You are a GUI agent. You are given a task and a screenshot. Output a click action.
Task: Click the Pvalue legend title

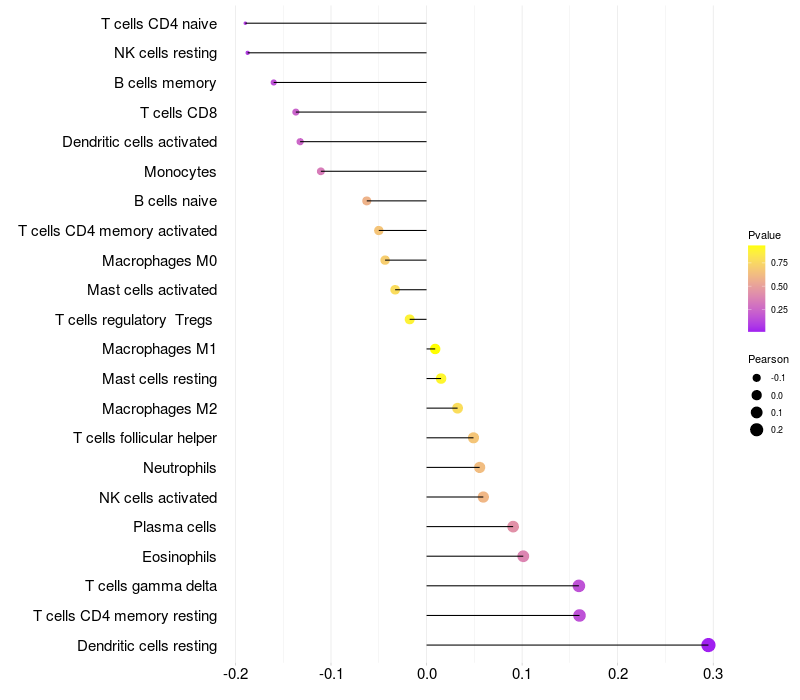[x=764, y=235]
